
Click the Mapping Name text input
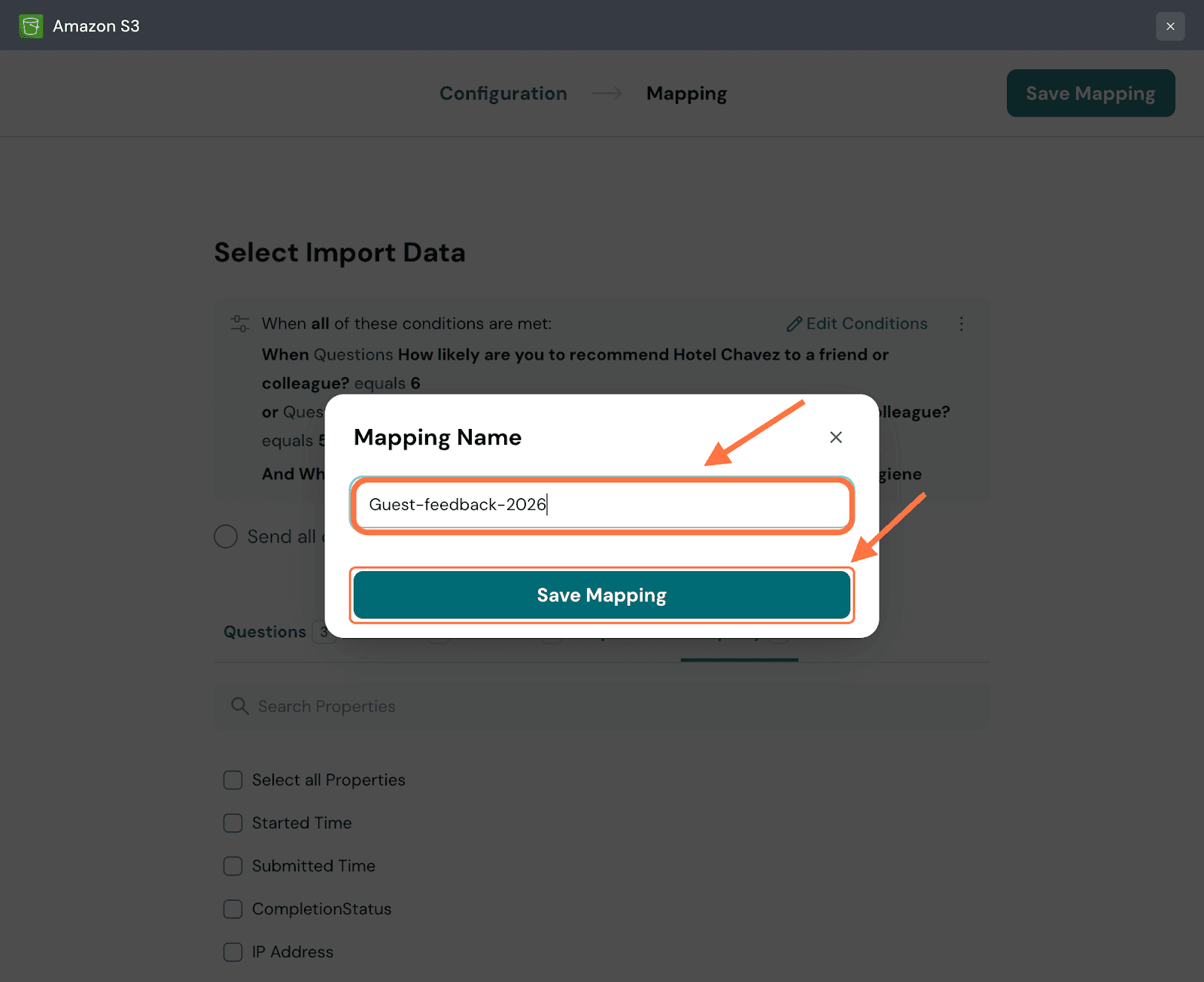[x=602, y=505]
